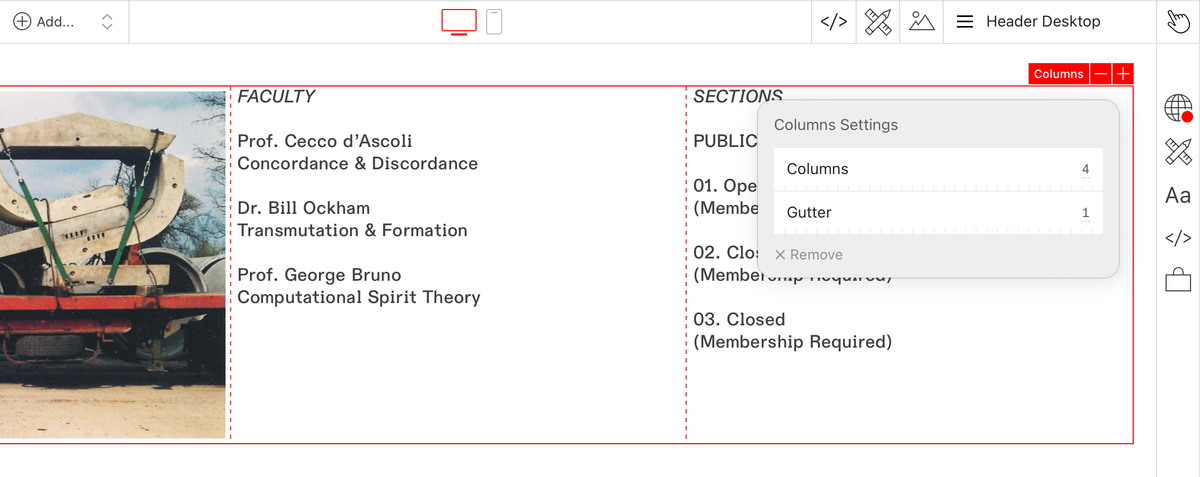Select the truck photo in the first column

(112, 264)
